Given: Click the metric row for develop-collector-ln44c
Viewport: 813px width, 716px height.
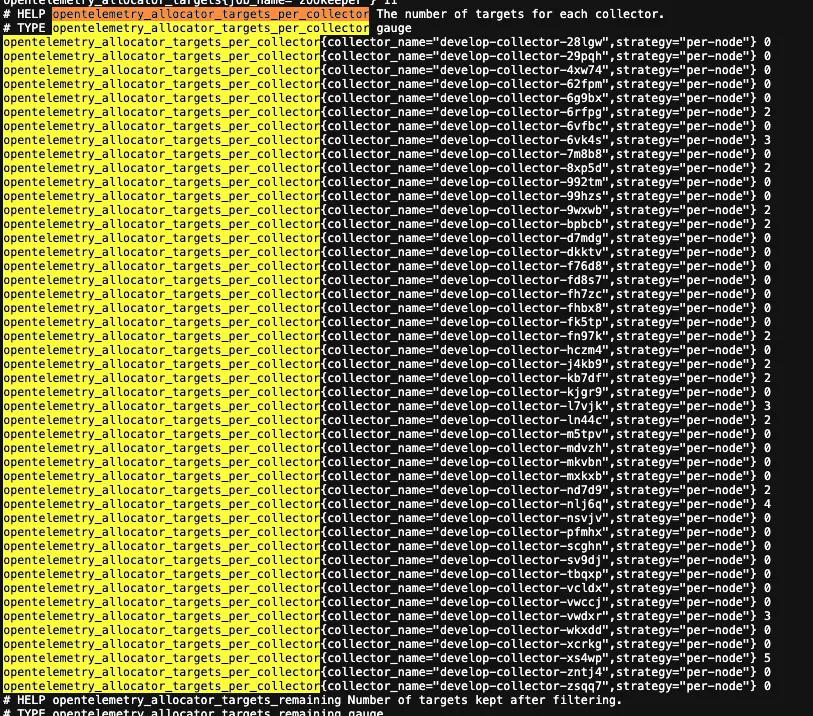Looking at the screenshot, I should (x=387, y=420).
